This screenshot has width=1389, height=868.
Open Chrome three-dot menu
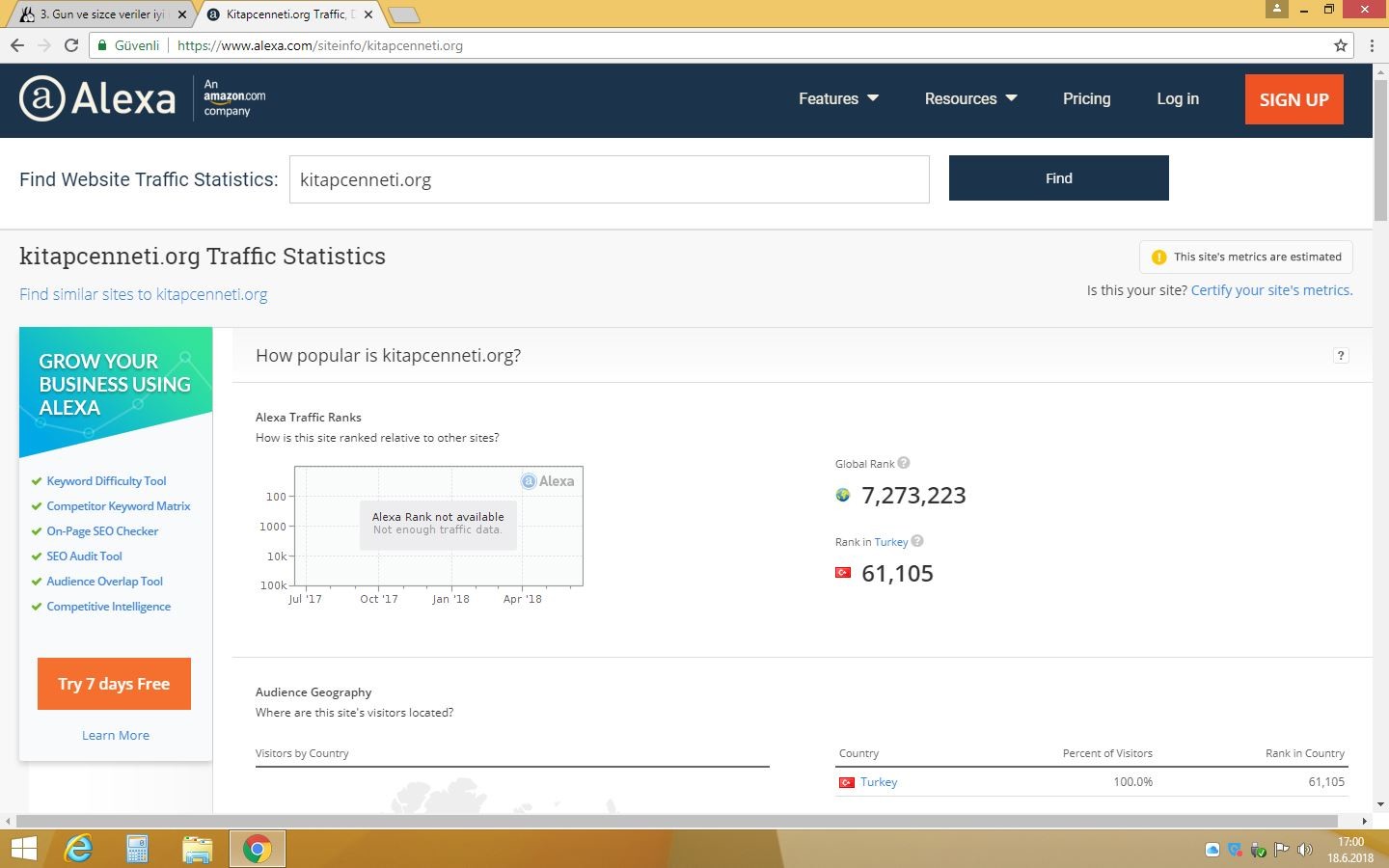[x=1372, y=45]
